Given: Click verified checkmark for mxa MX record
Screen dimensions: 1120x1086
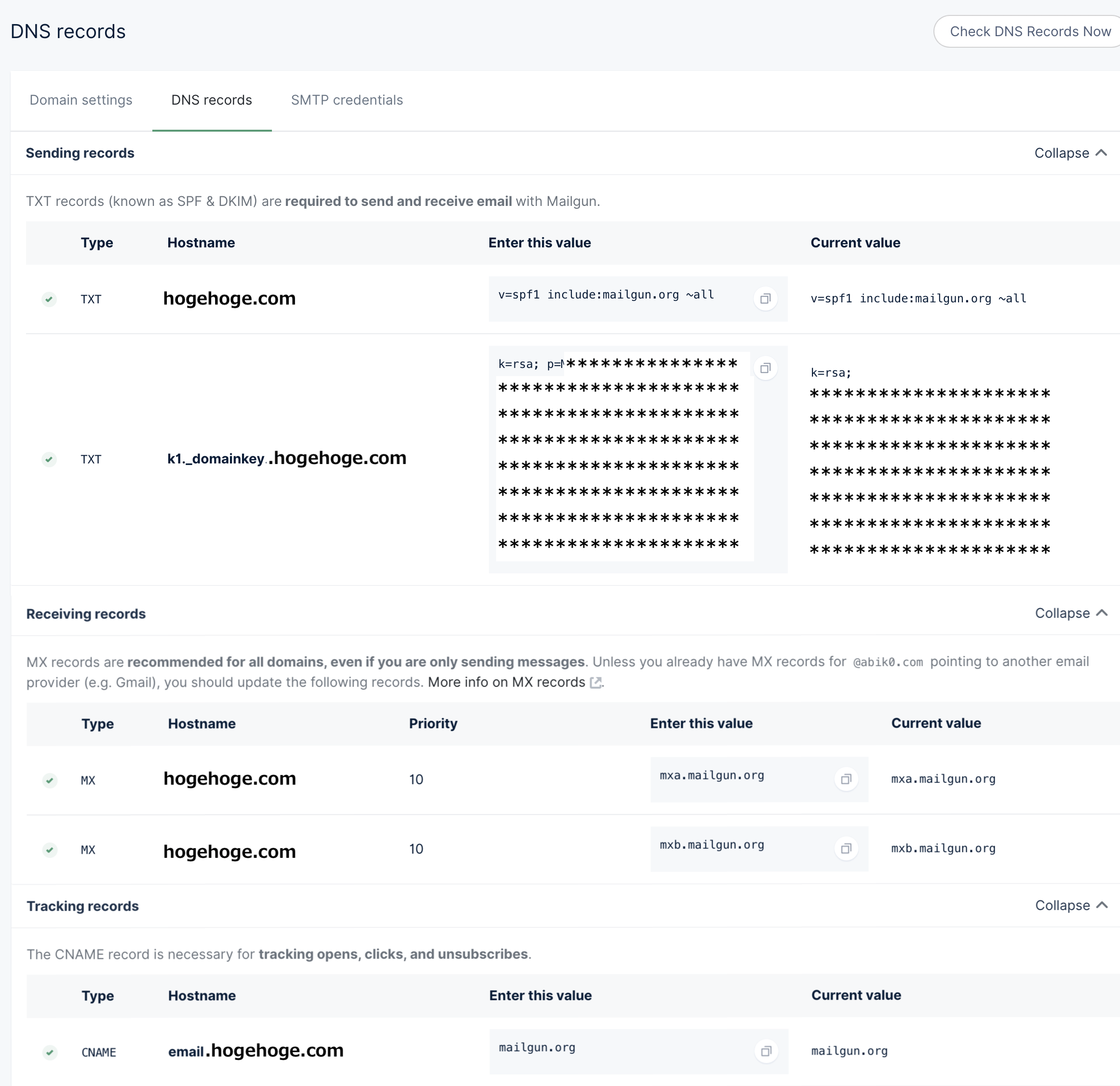Looking at the screenshot, I should (x=50, y=780).
